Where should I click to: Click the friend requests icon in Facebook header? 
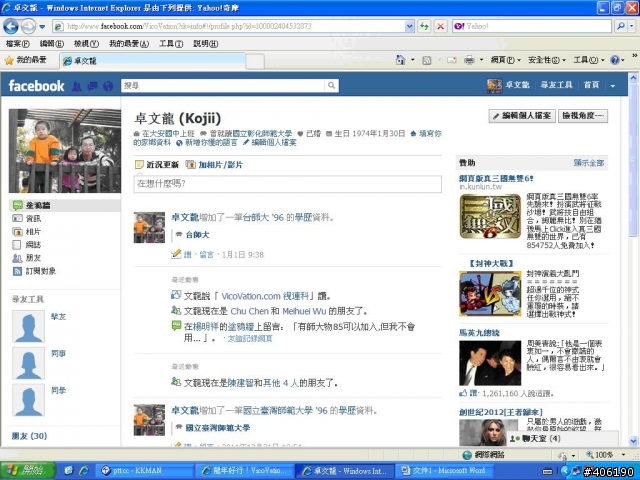pyautogui.click(x=77, y=86)
